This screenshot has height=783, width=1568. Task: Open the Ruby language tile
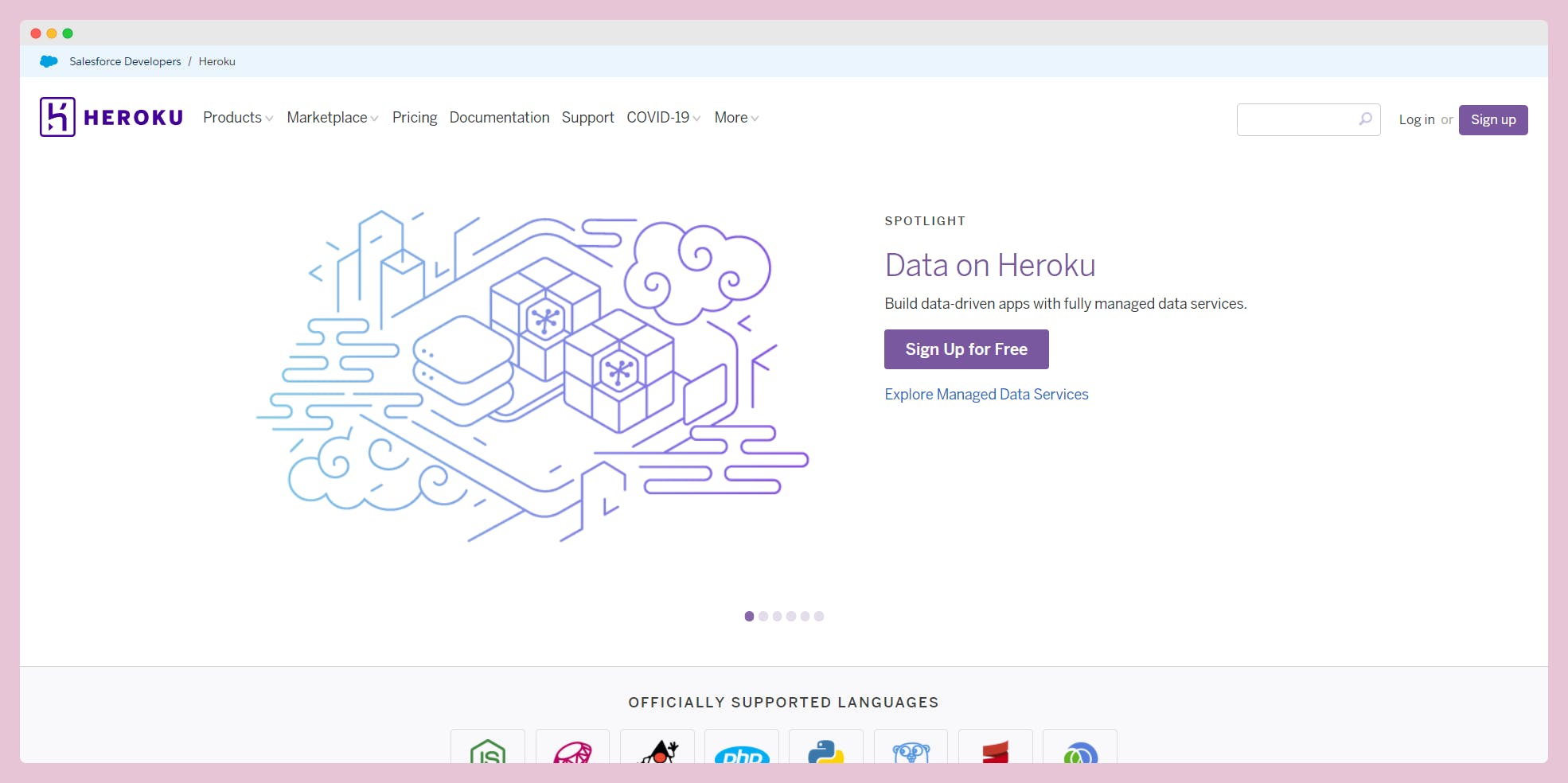[x=572, y=746]
